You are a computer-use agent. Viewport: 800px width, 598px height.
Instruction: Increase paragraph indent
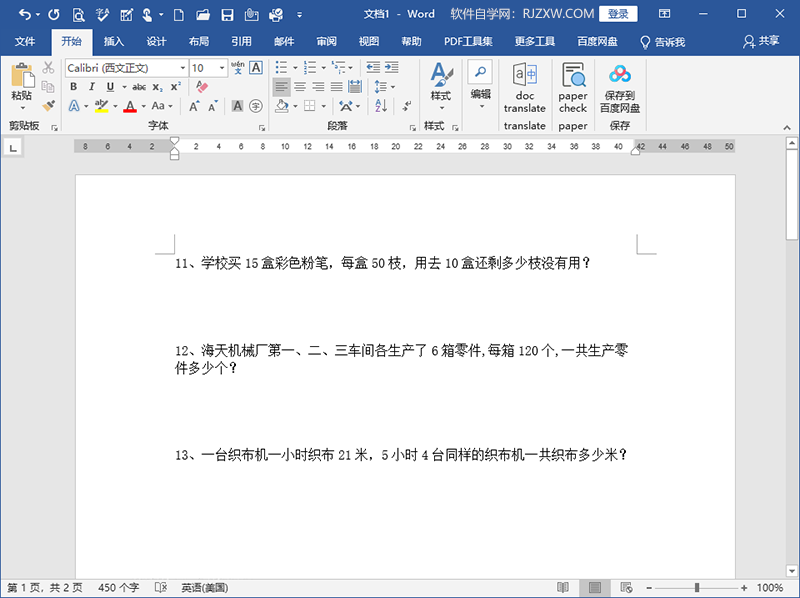point(392,67)
